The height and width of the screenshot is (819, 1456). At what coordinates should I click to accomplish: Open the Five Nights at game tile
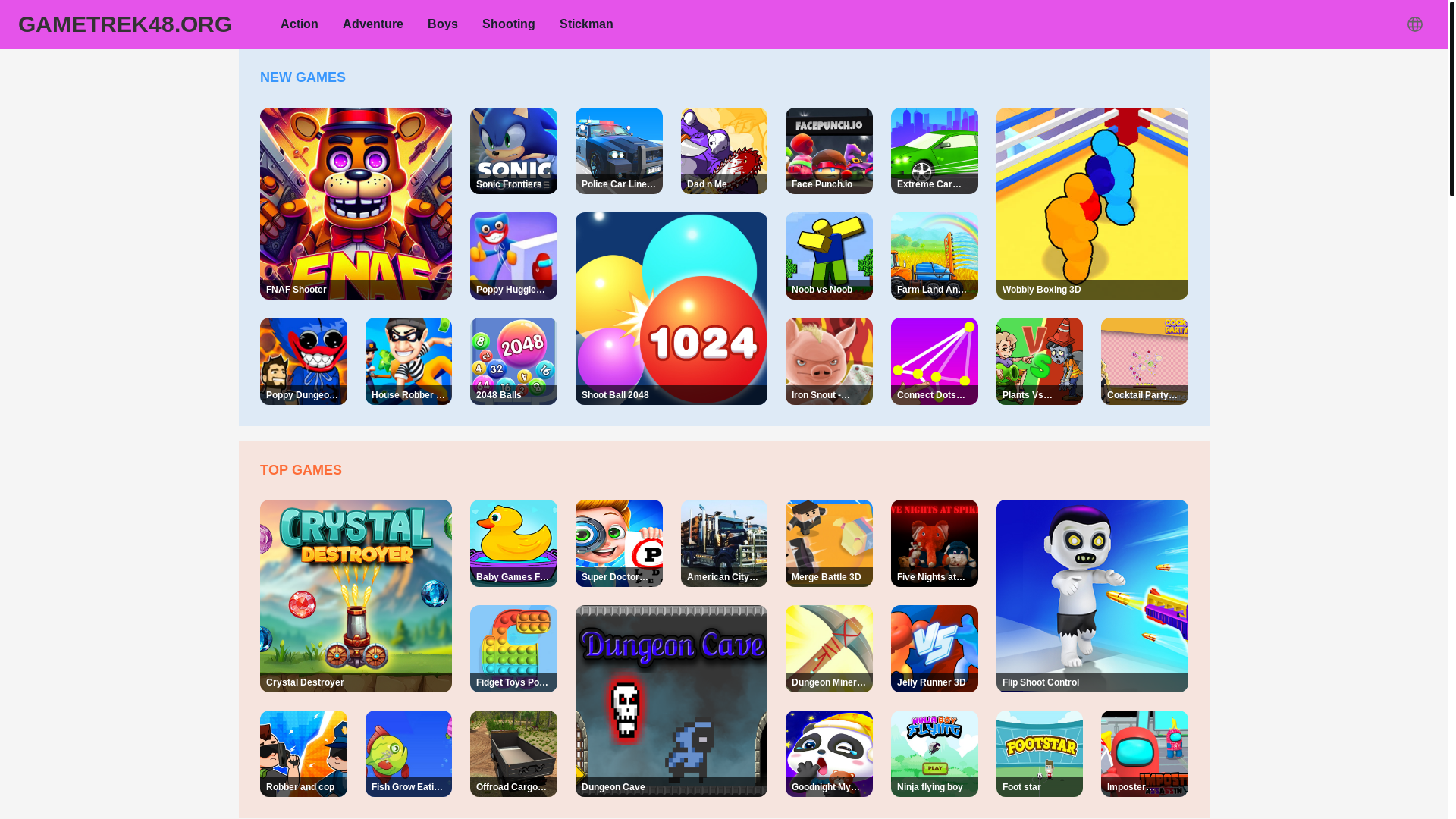click(x=934, y=543)
